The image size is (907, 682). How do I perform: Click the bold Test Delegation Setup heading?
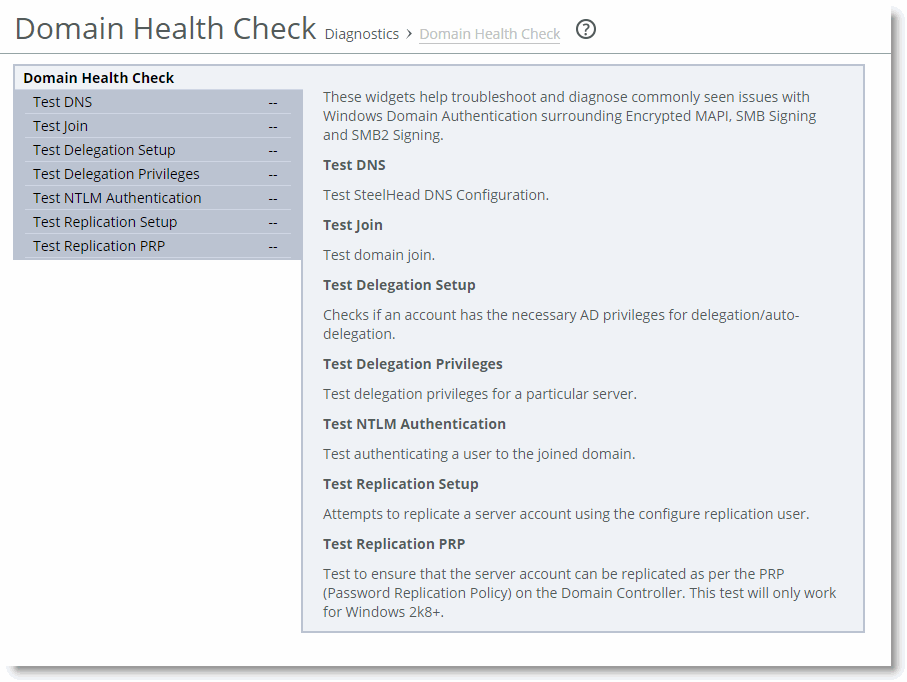point(399,285)
